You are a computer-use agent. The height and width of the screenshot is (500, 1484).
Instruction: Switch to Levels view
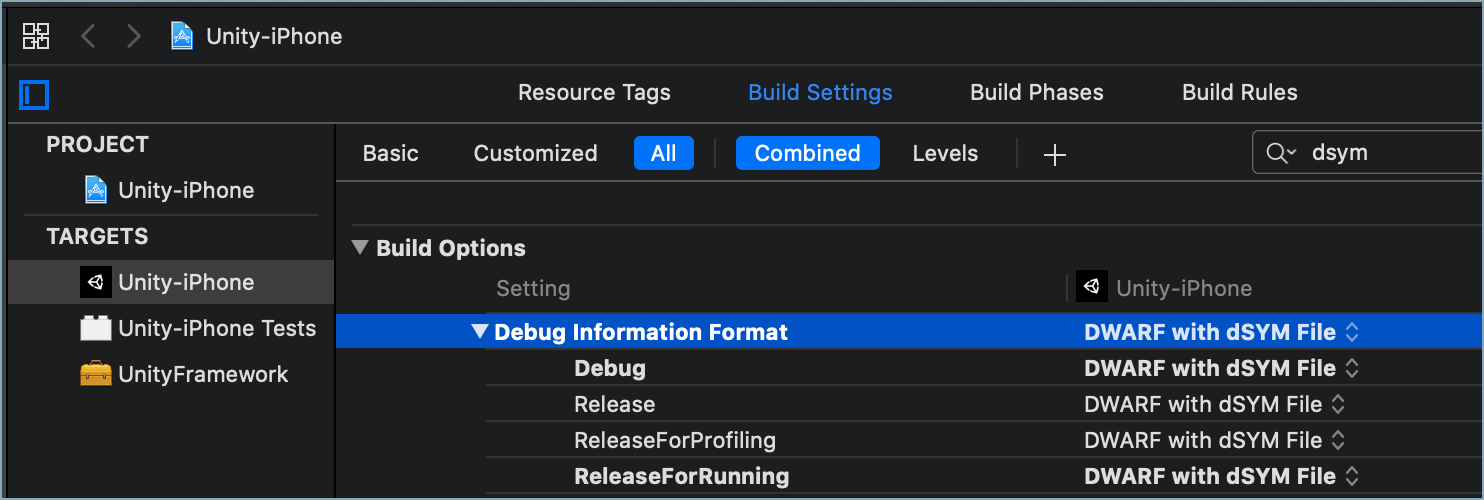coord(945,153)
